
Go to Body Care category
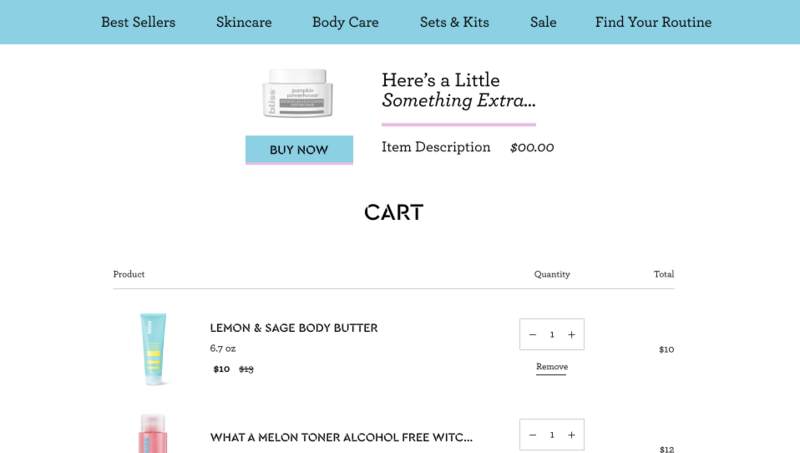point(345,22)
